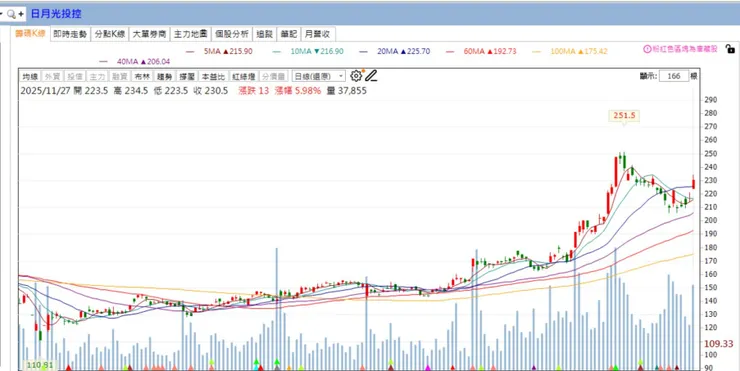Toggle the 本益比 overlay
740x371 pixels.
point(213,76)
